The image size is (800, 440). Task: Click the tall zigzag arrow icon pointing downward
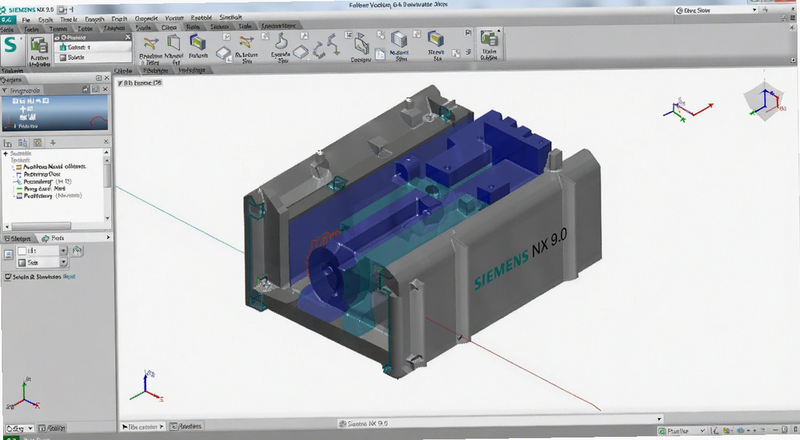(x=333, y=44)
